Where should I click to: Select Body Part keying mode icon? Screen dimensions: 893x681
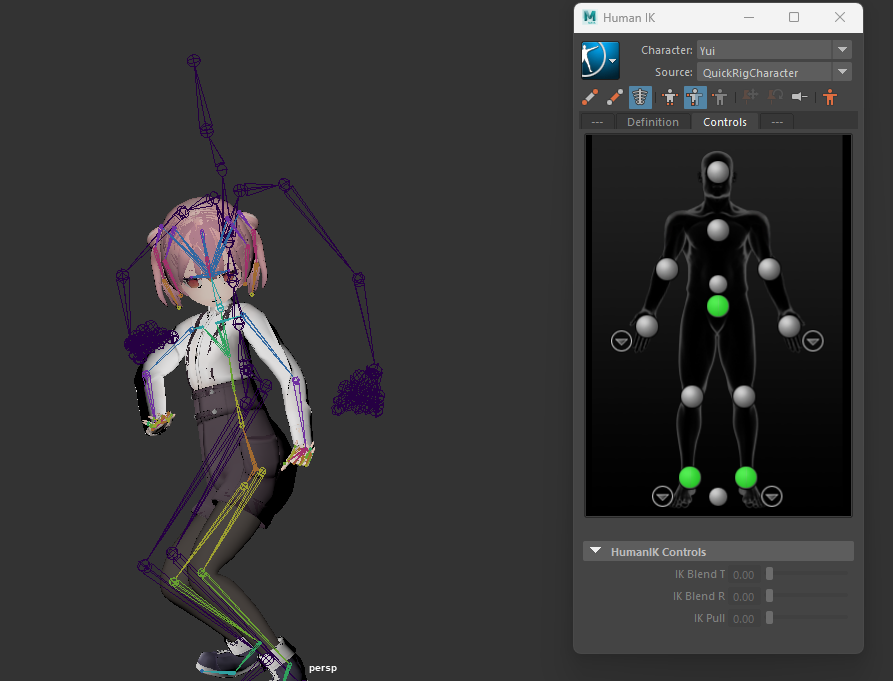[695, 97]
